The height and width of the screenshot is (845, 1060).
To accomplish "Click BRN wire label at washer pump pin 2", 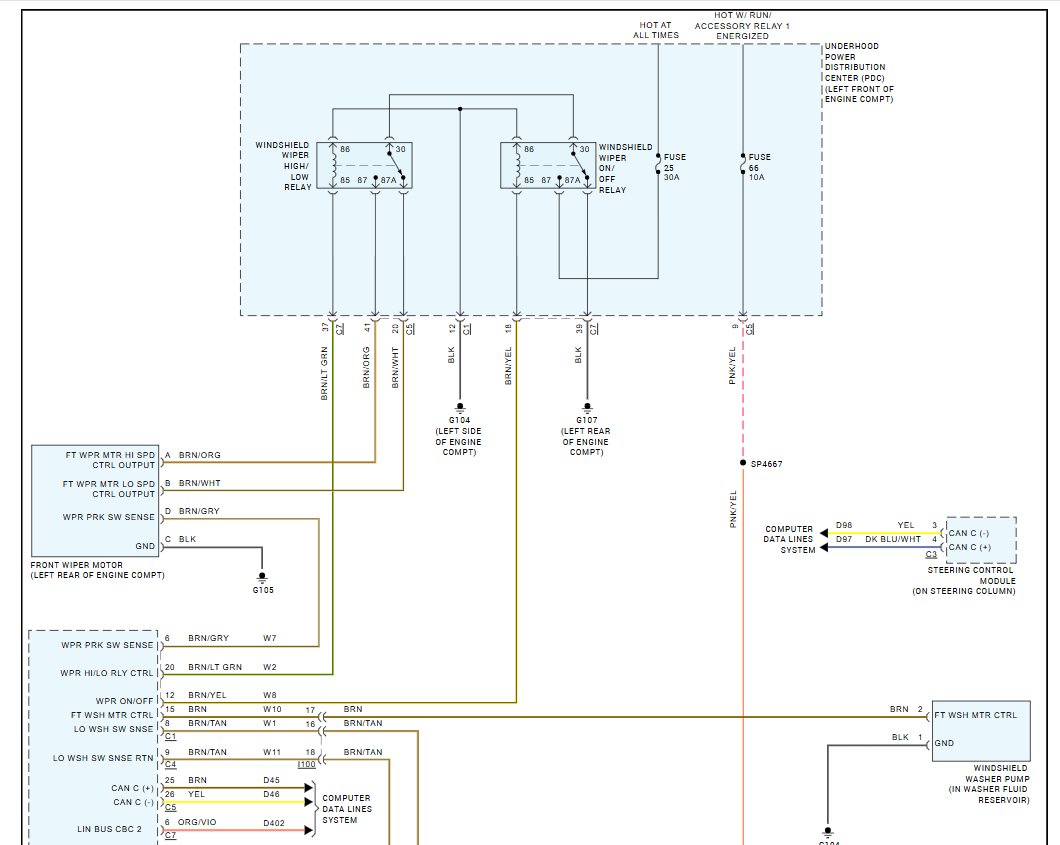I will pos(899,709).
